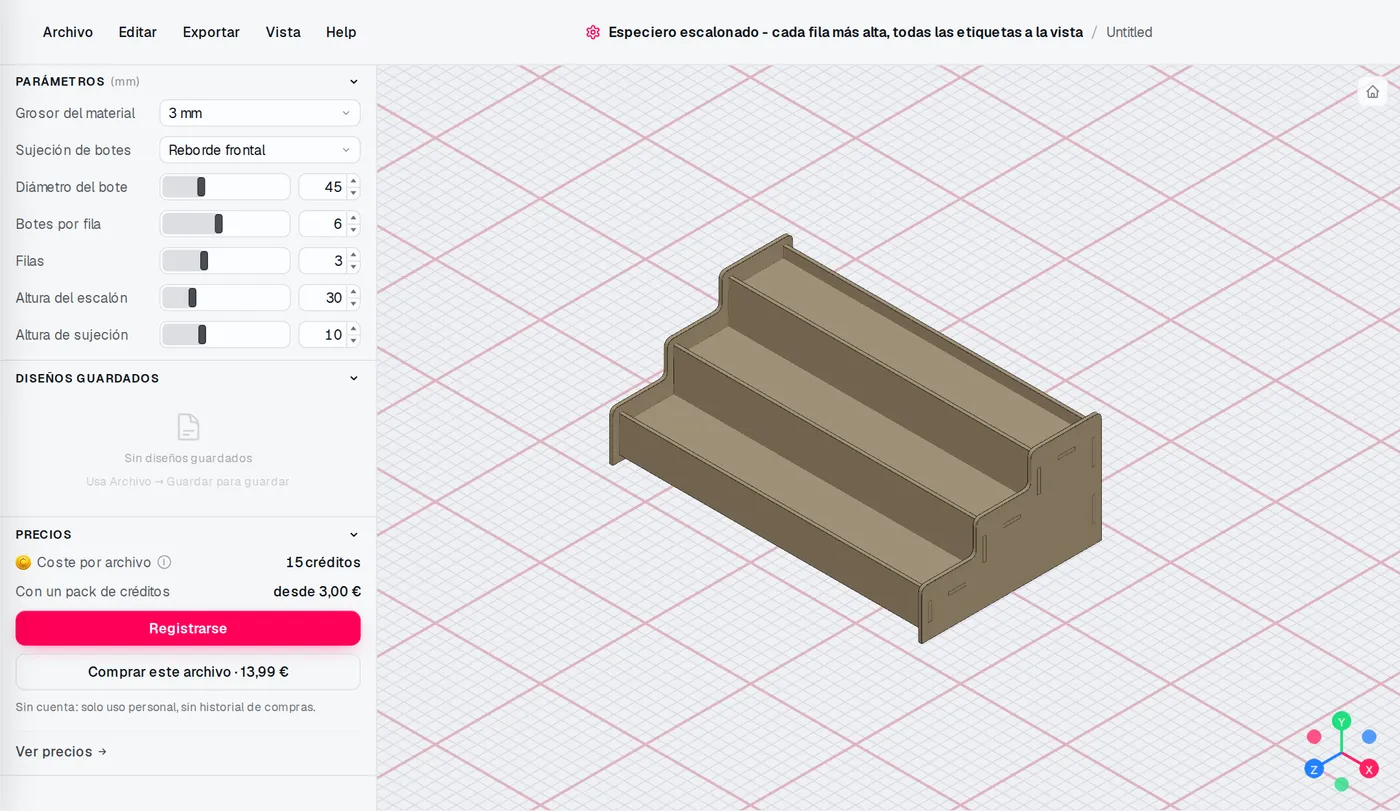Click the Untitled file name in header
The width and height of the screenshot is (1400, 811).
coord(1129,32)
